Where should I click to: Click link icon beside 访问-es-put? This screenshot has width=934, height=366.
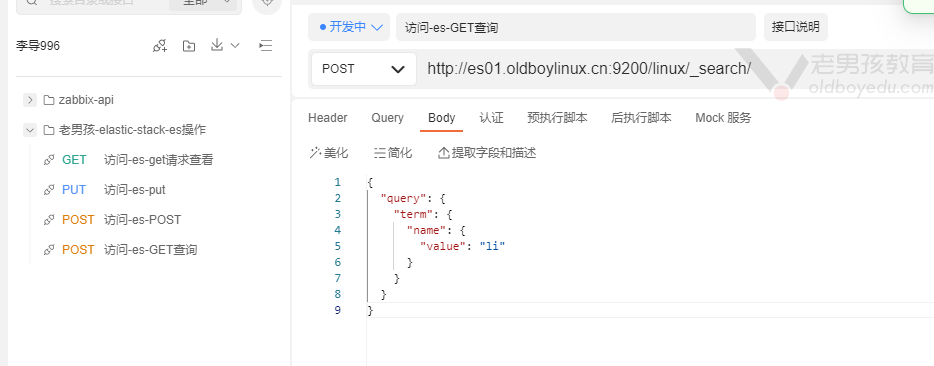[x=49, y=190]
